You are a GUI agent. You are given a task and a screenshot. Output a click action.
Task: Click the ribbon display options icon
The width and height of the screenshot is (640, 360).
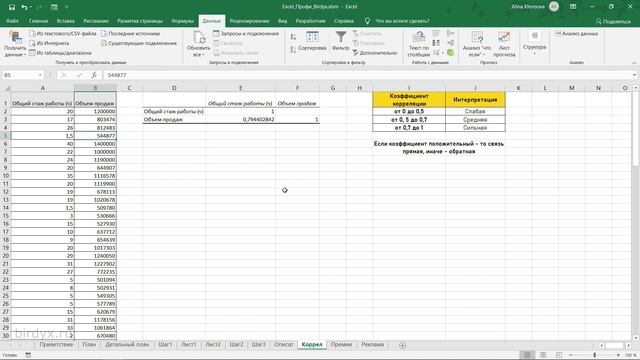pos(573,7)
